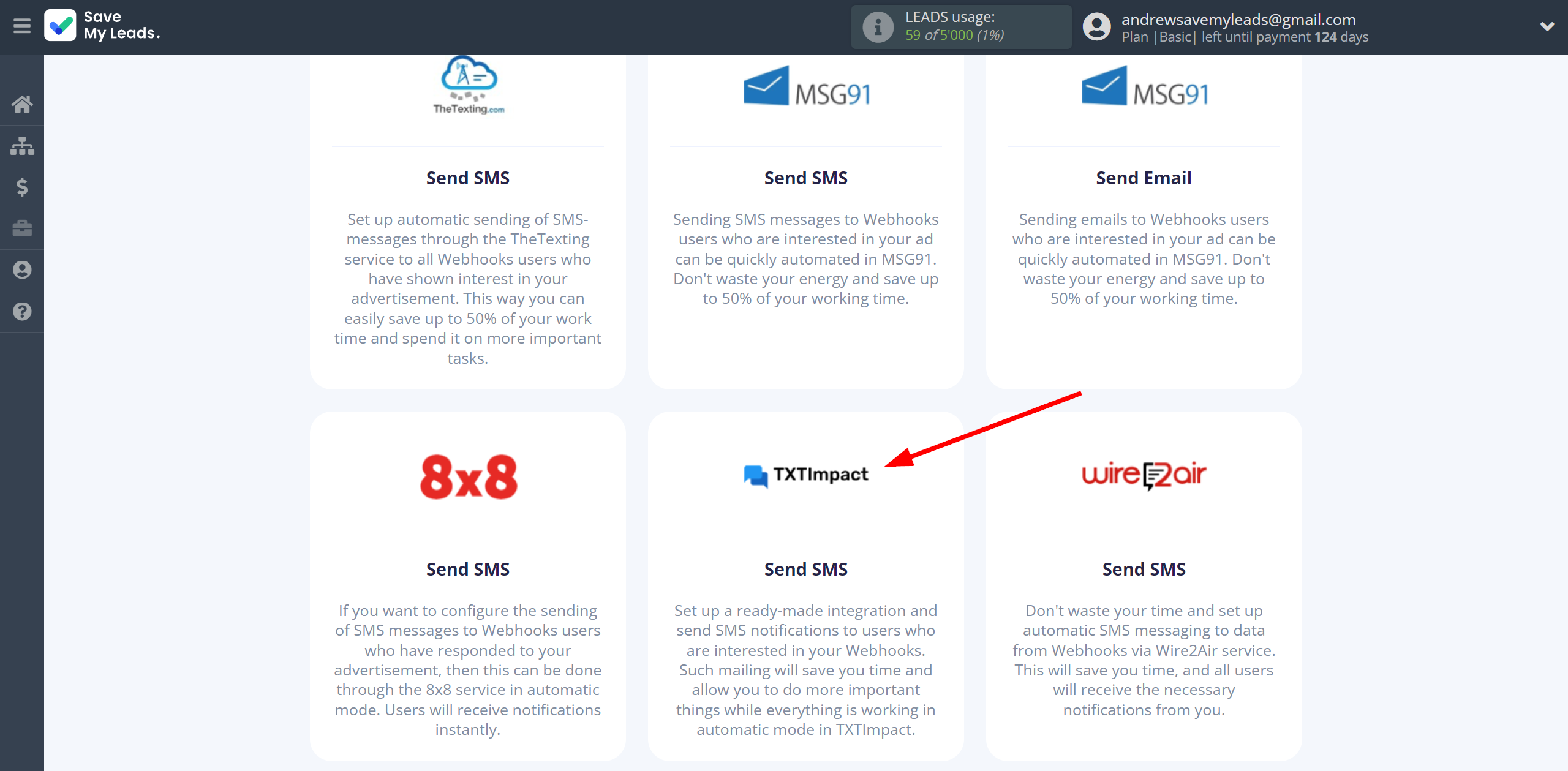Click the MSG91 Send SMS description text
The height and width of the screenshot is (771, 1568).
tap(806, 259)
